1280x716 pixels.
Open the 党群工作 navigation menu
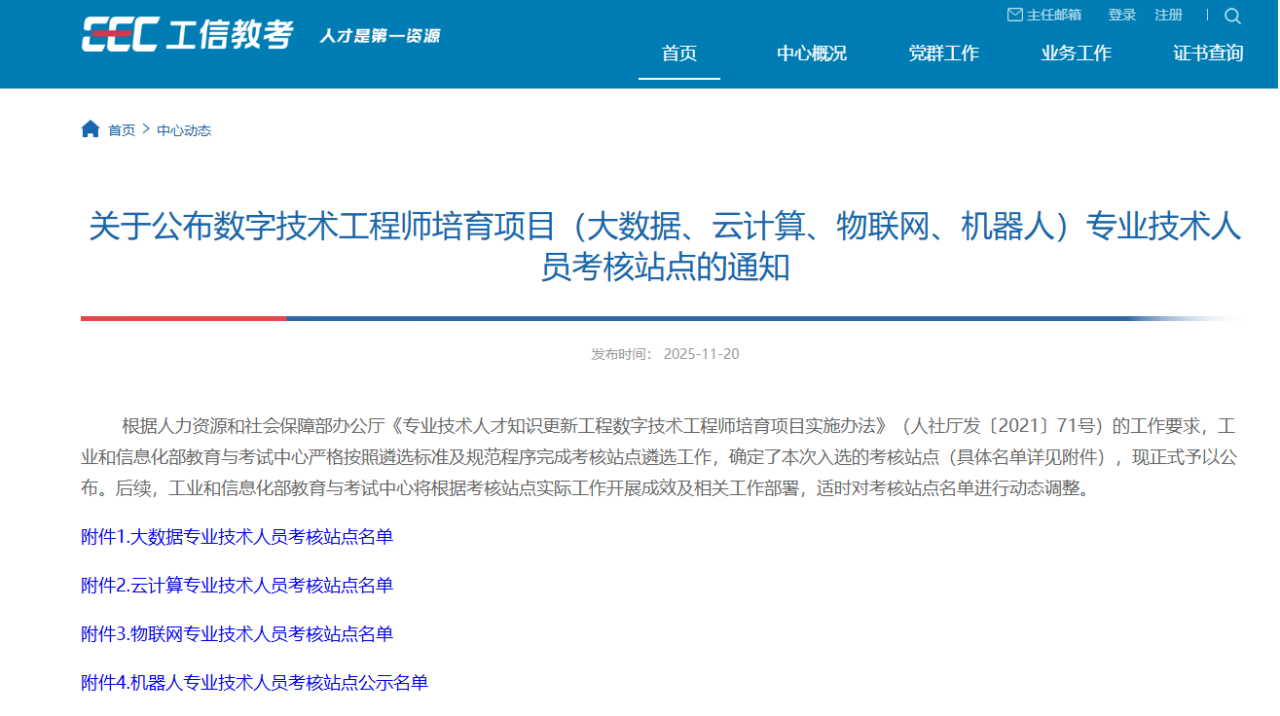pos(943,54)
